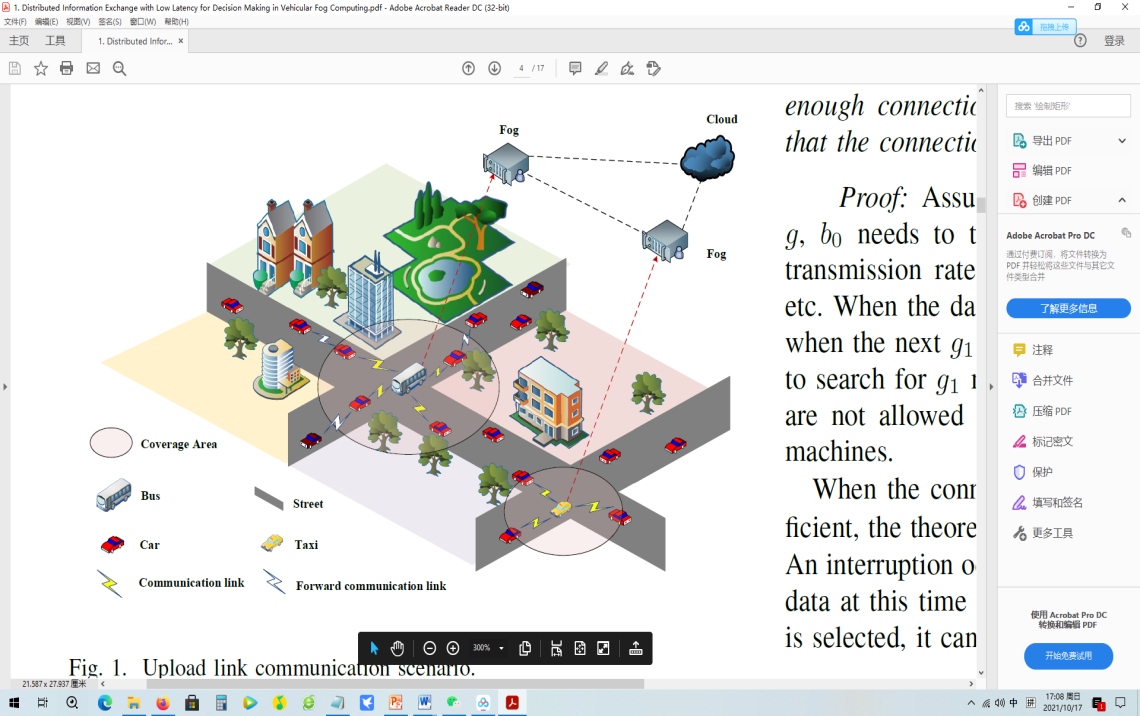
Task: Send the file by email envelope icon
Action: click(x=93, y=68)
